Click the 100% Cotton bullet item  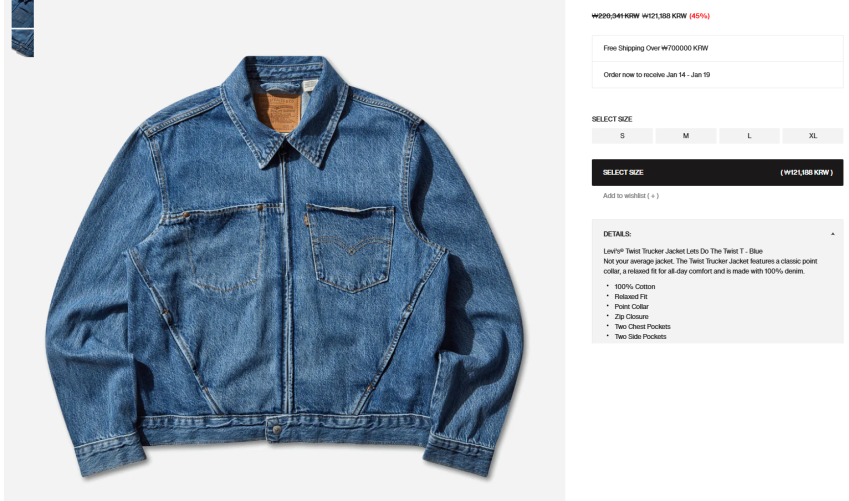tap(635, 287)
